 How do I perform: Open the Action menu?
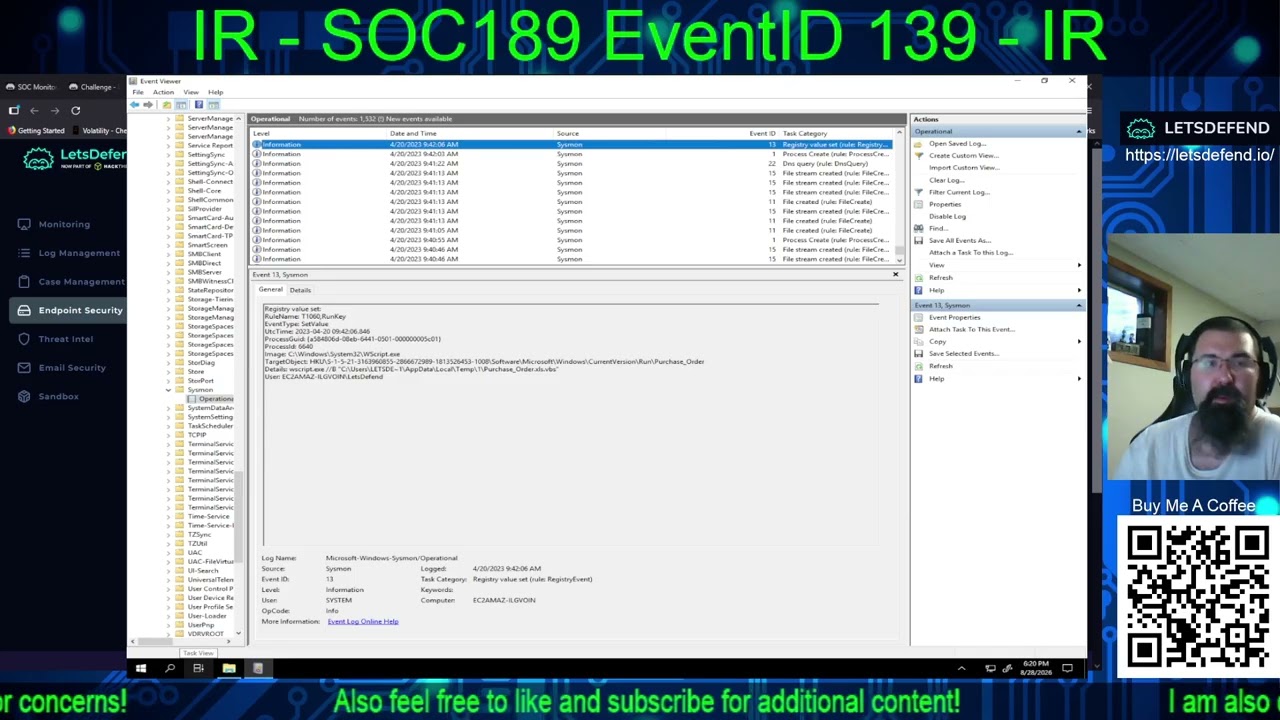(163, 92)
